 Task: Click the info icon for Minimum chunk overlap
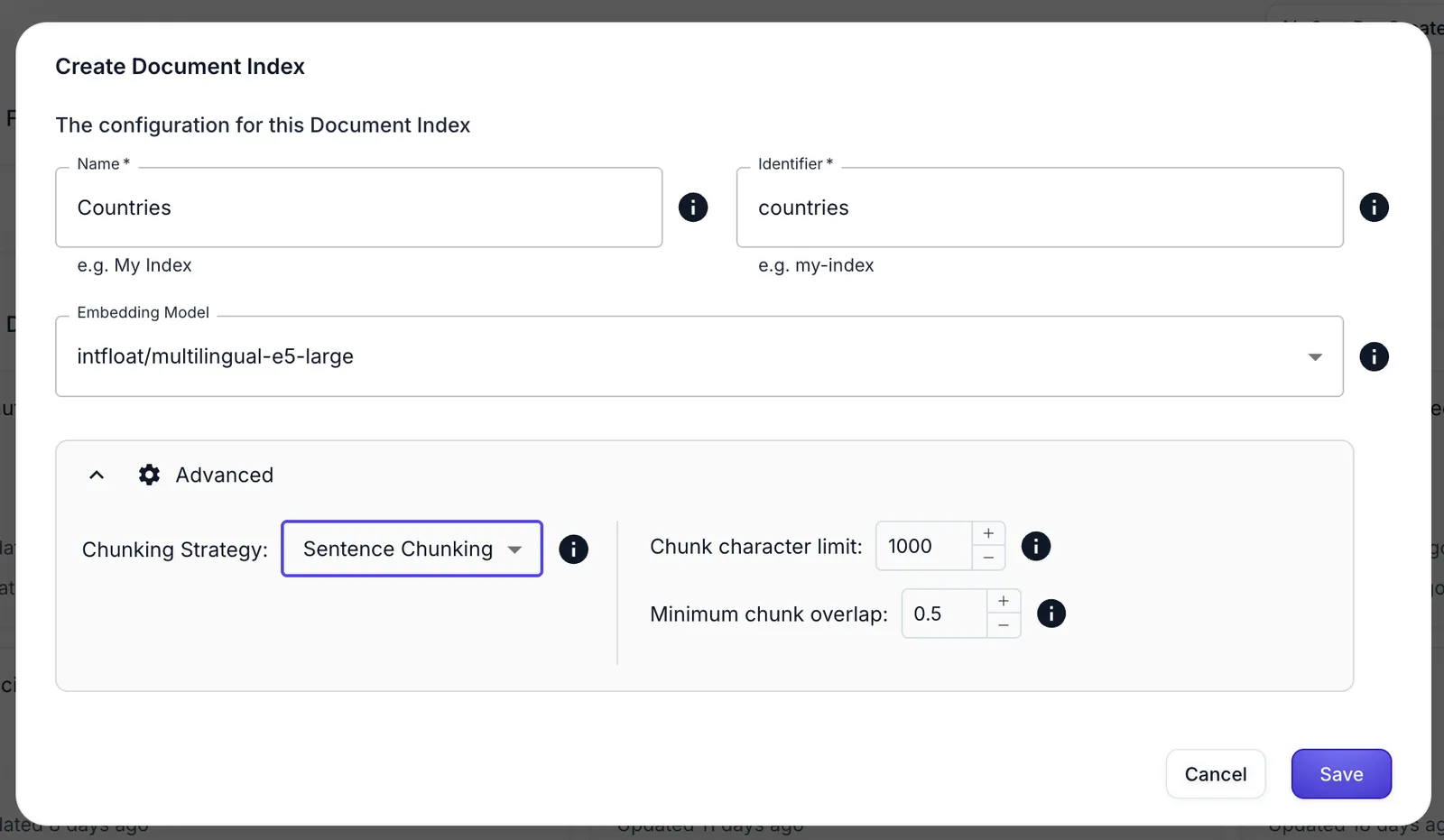point(1051,614)
